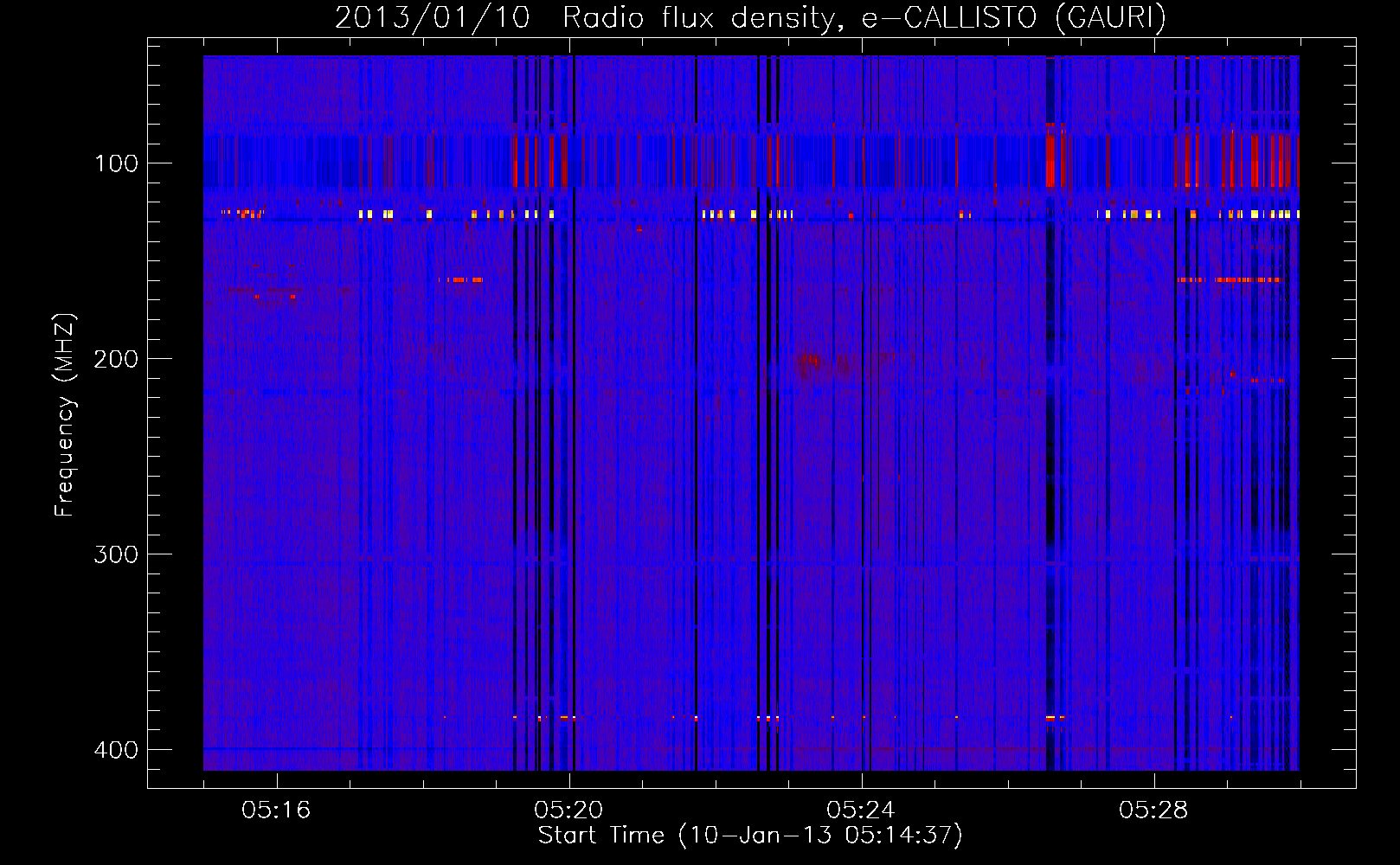This screenshot has width=1400, height=865.
Task: Click the 05:16 time tick label
Action: (x=276, y=811)
